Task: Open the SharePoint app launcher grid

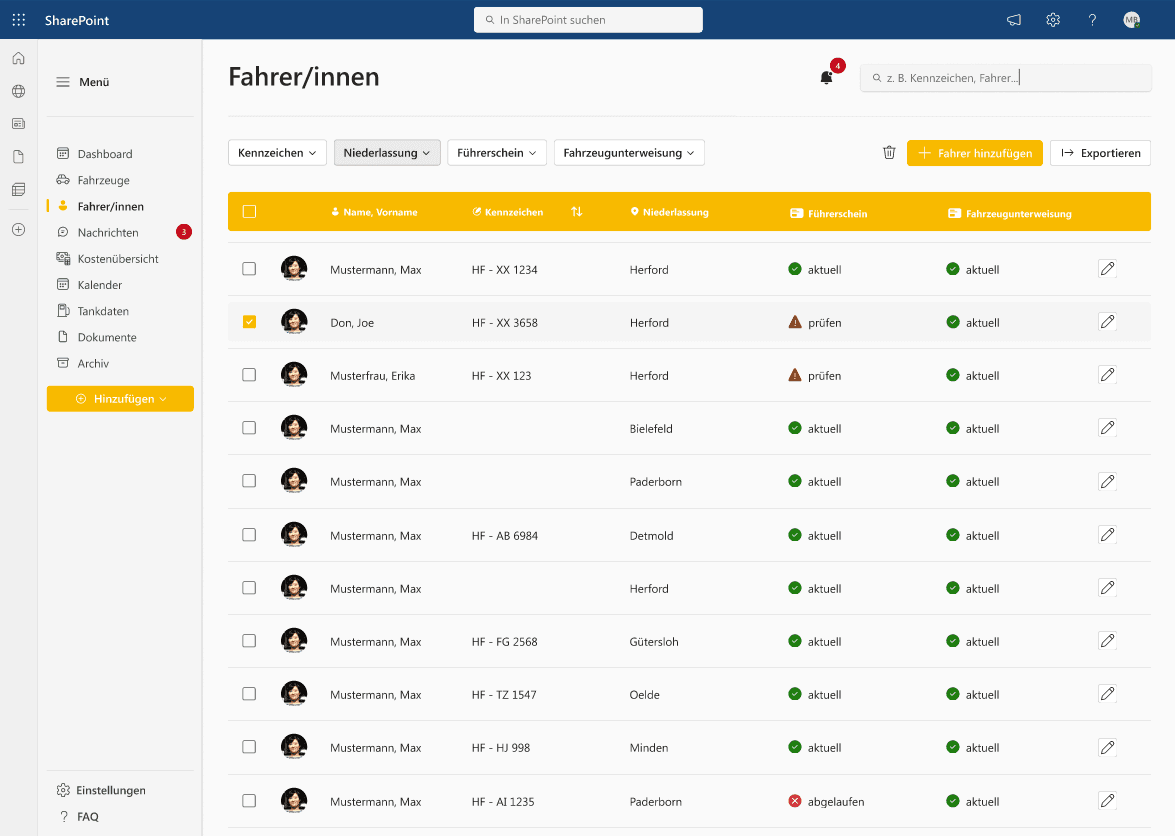Action: point(19,20)
